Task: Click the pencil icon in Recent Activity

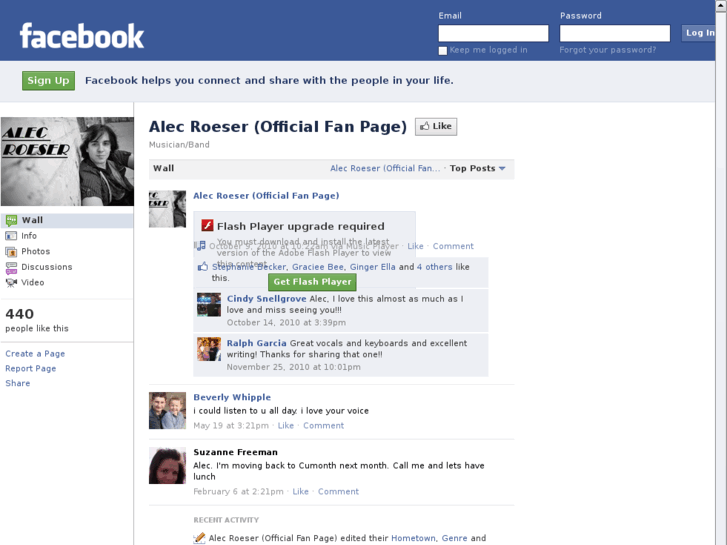Action: click(199, 538)
